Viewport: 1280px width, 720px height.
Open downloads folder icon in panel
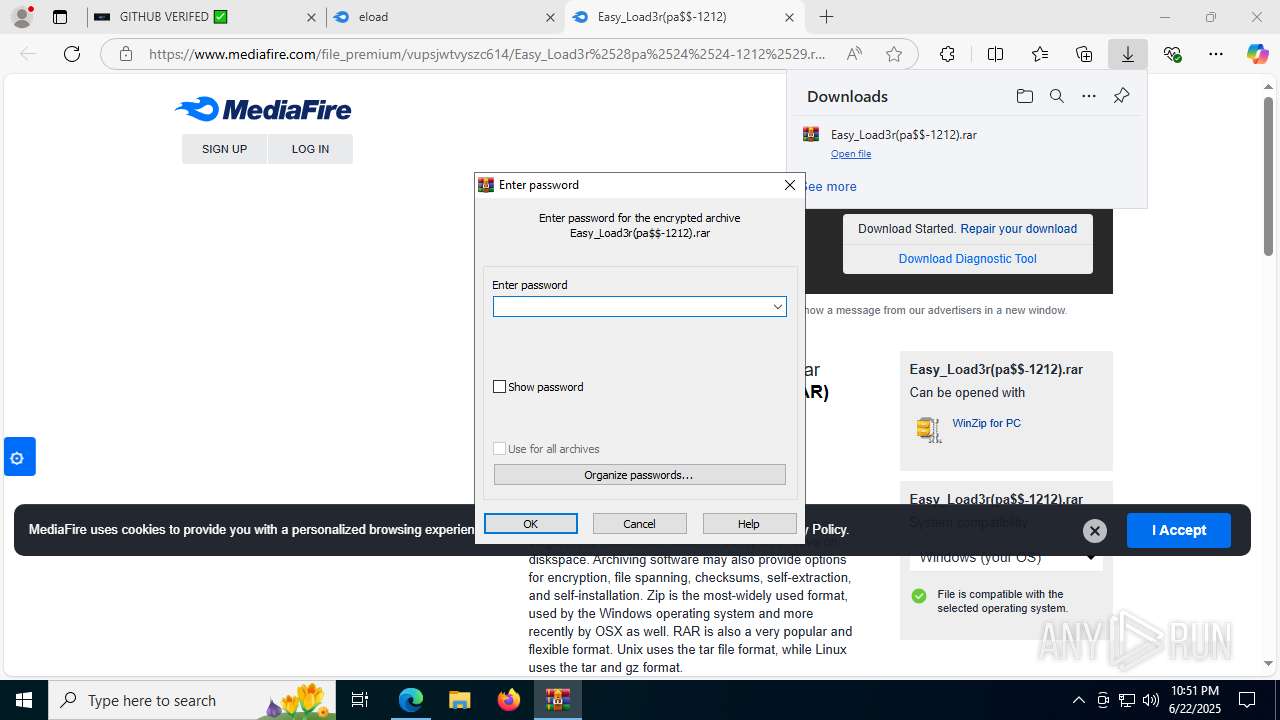click(x=1025, y=96)
